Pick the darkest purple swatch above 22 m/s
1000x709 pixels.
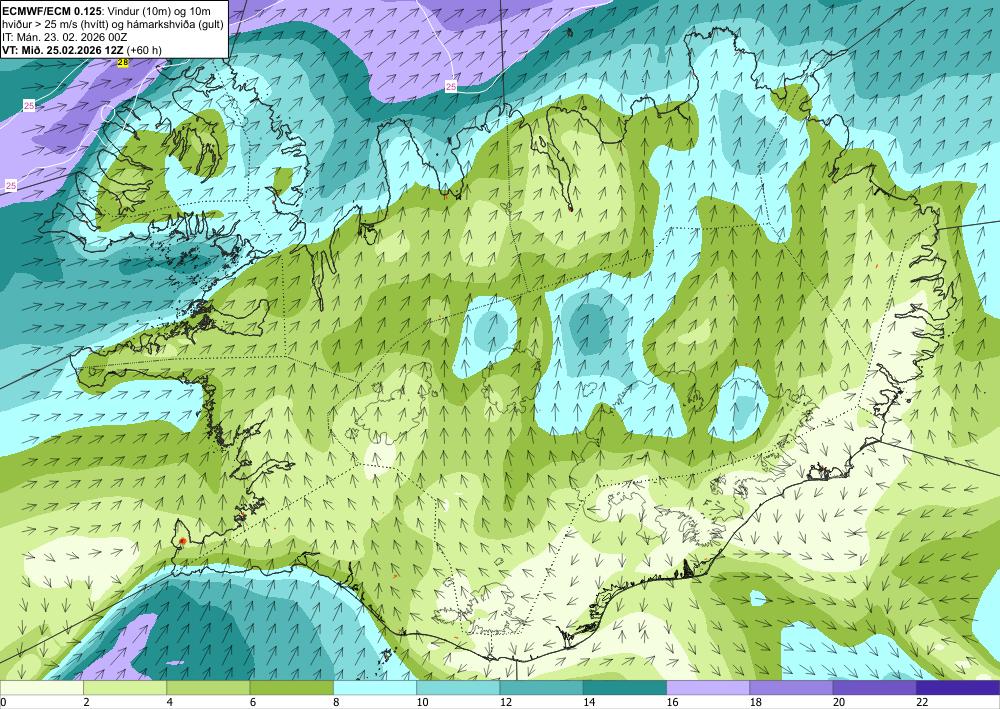[x=958, y=687]
